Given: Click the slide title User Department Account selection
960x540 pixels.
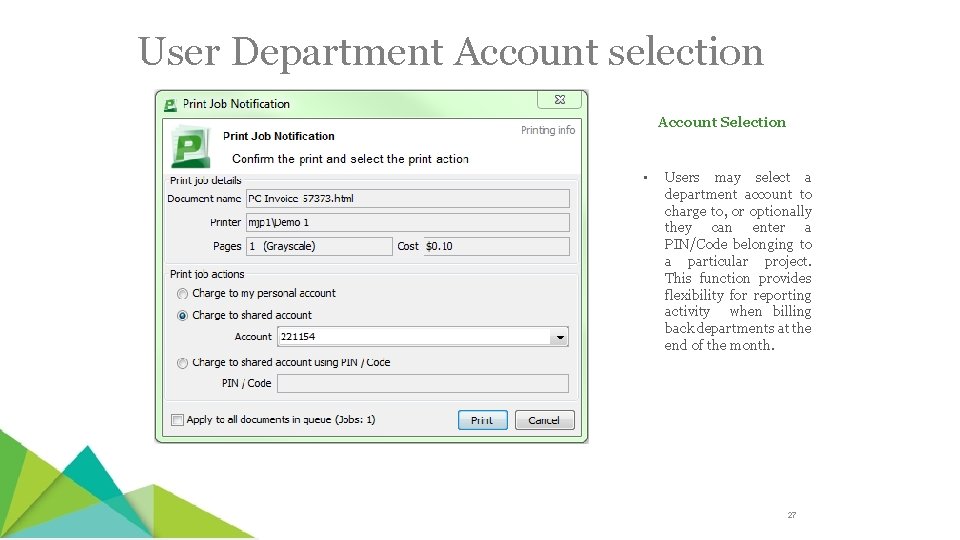Looking at the screenshot, I should [451, 51].
